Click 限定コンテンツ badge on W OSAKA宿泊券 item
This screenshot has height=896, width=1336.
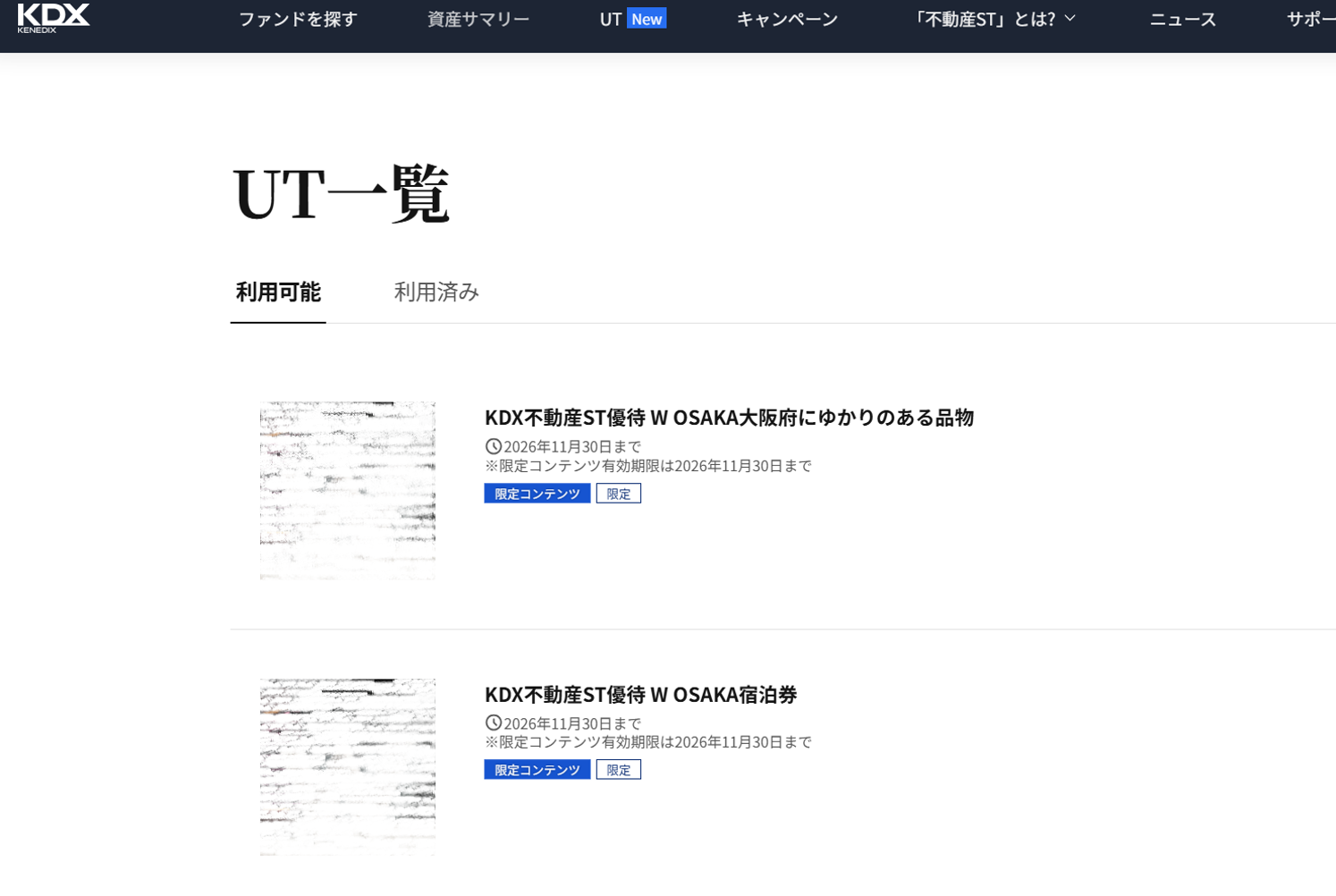click(537, 770)
